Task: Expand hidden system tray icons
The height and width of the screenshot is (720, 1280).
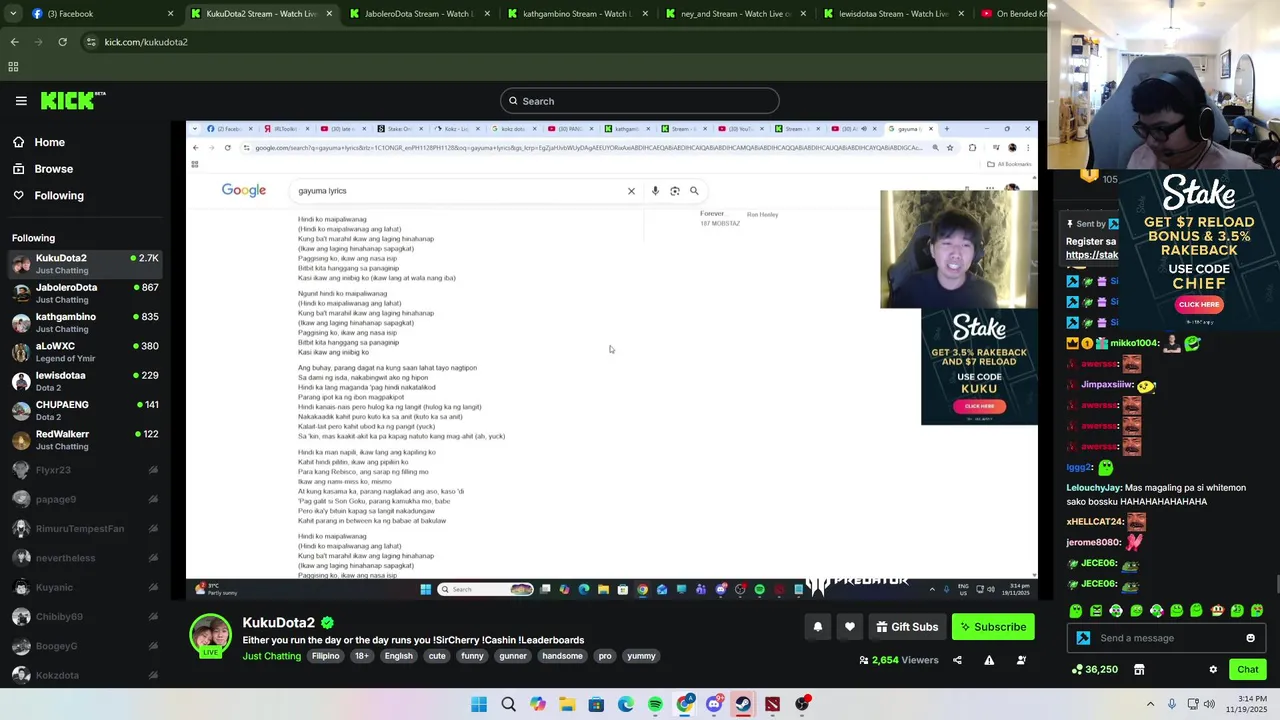Action: (x=1150, y=704)
